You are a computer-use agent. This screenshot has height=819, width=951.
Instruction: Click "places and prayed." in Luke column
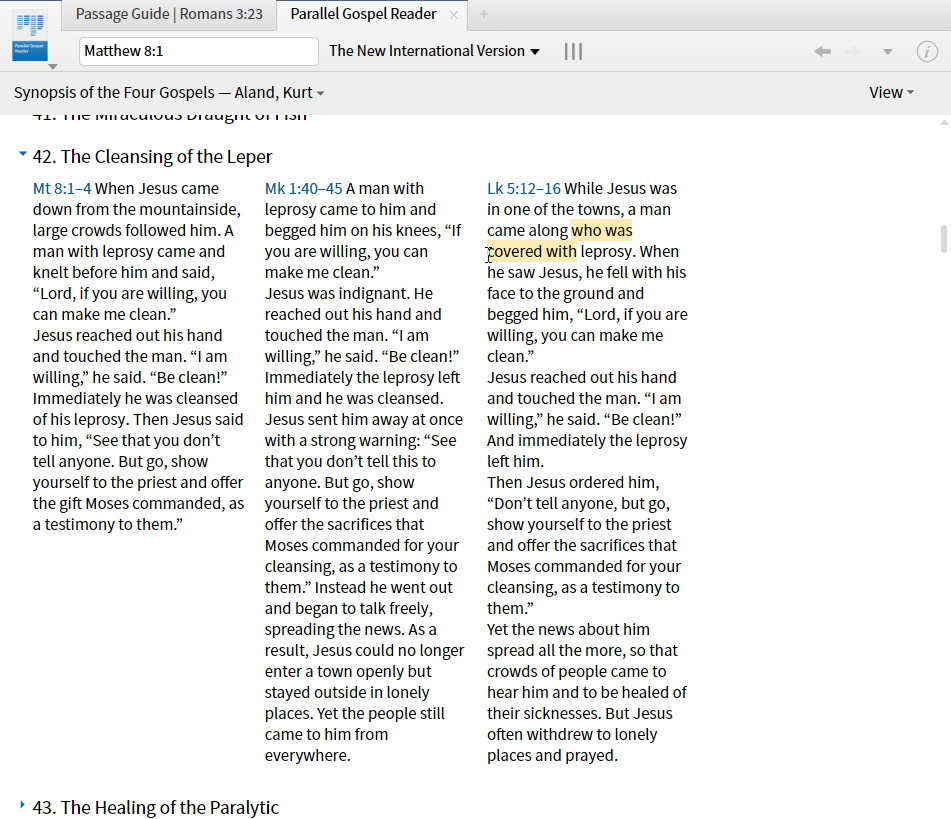click(x=552, y=756)
